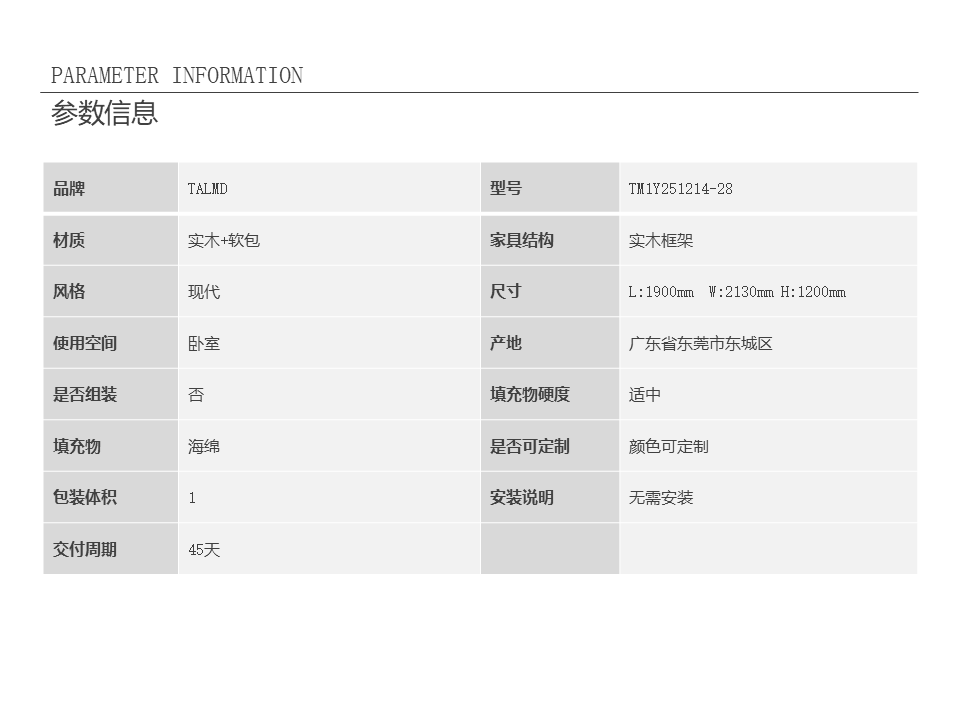Click the origin value 广东省东莞市东城区
Screen dimensions: 960x720
pos(700,344)
